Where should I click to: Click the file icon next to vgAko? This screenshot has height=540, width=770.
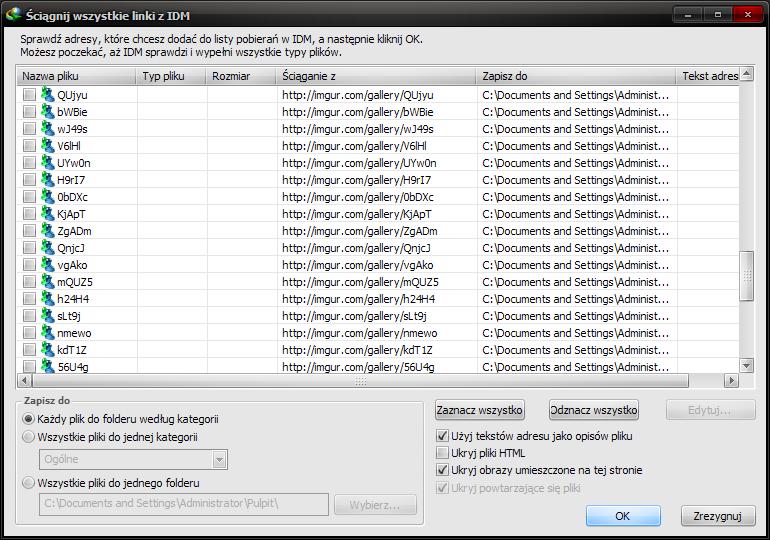(48, 265)
